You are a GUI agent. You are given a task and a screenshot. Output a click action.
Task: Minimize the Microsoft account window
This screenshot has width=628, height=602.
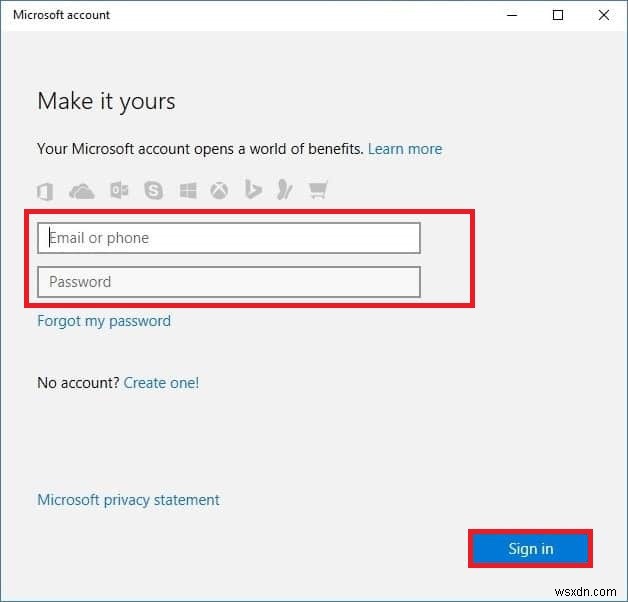click(512, 15)
